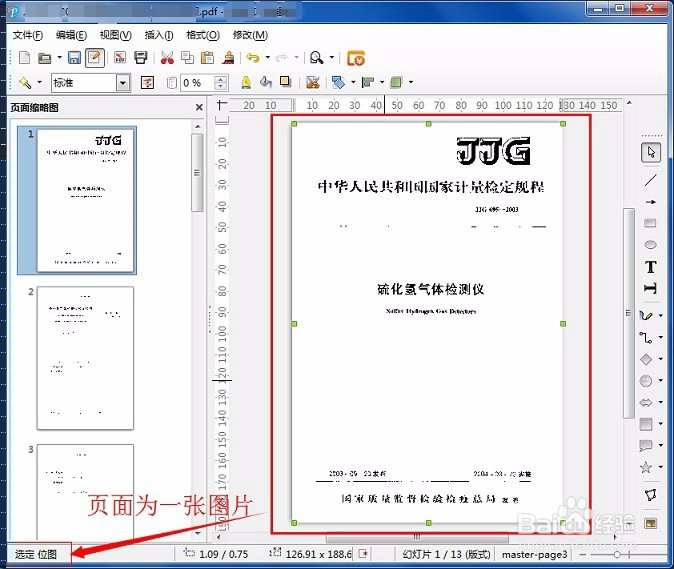674x569 pixels.
Task: Click the zoom slider handle in status bar
Action: click(617, 555)
